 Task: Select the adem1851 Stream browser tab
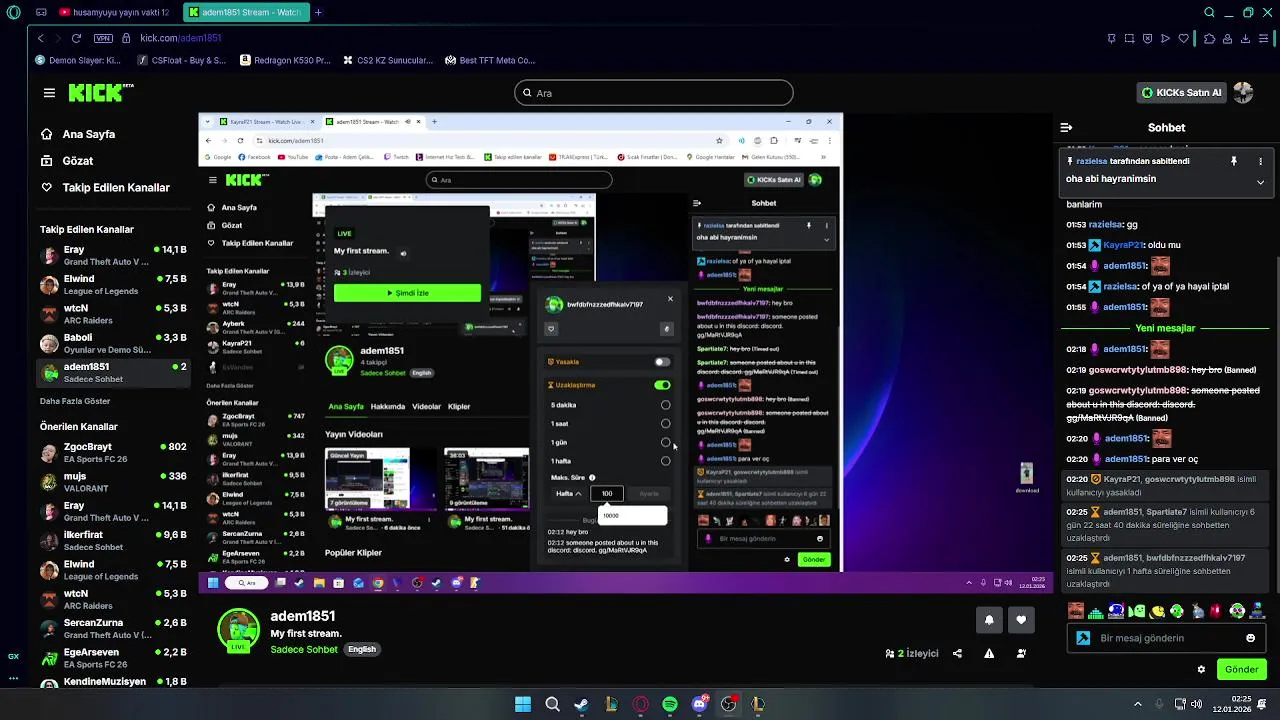click(246, 13)
